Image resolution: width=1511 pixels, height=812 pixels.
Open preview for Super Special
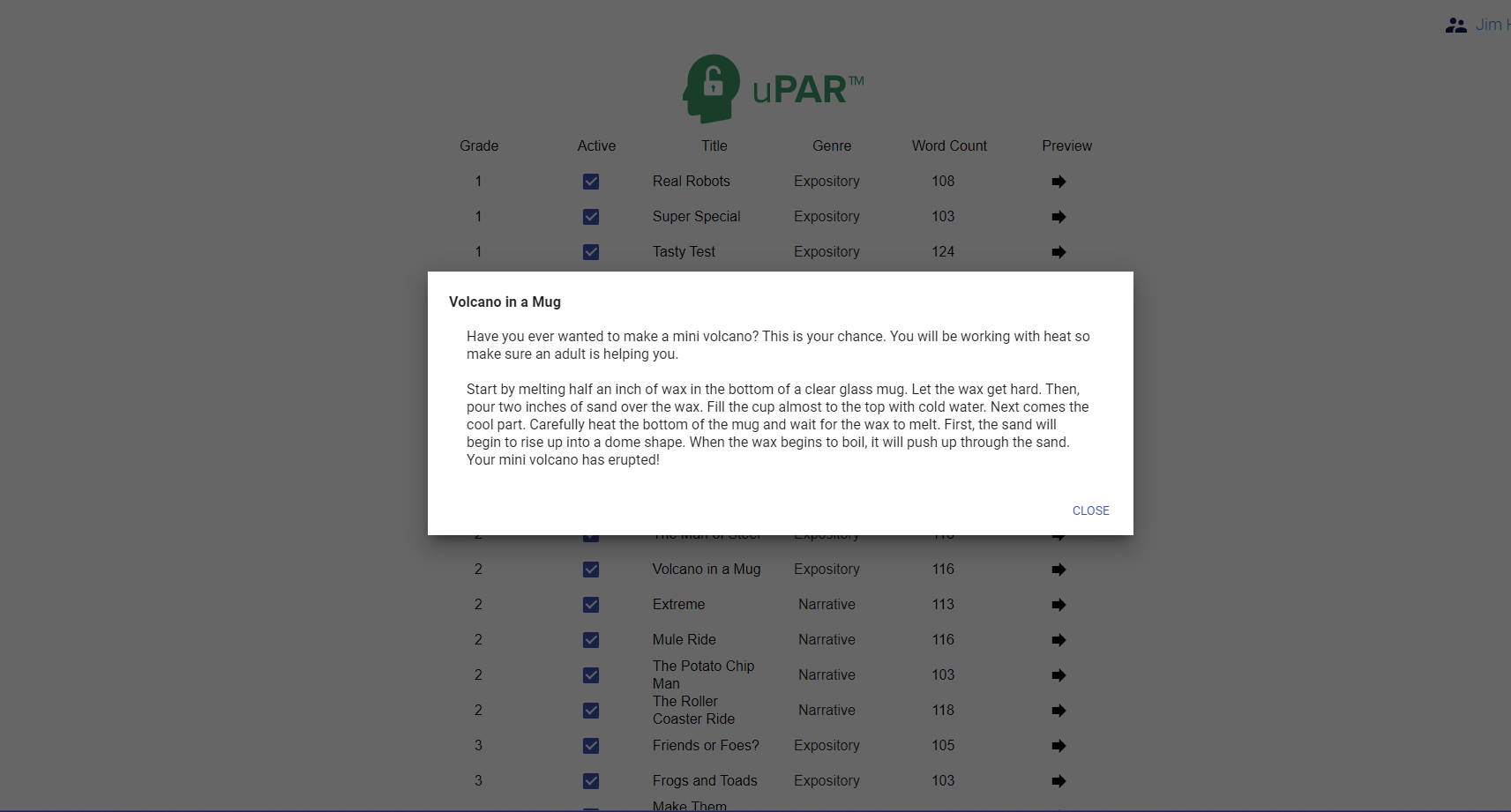coord(1058,217)
